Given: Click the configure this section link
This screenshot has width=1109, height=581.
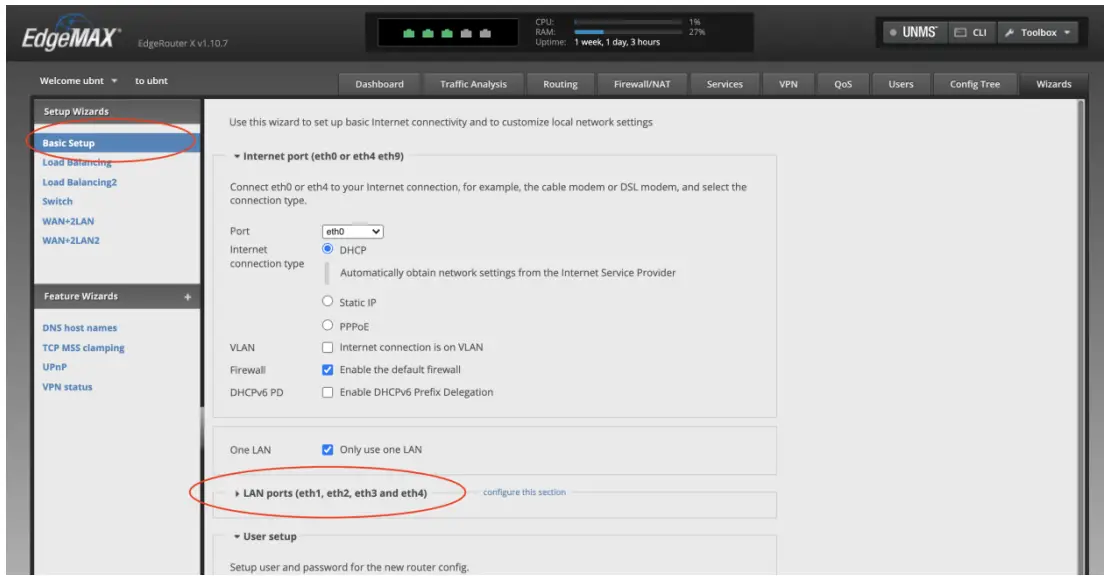Looking at the screenshot, I should 524,491.
